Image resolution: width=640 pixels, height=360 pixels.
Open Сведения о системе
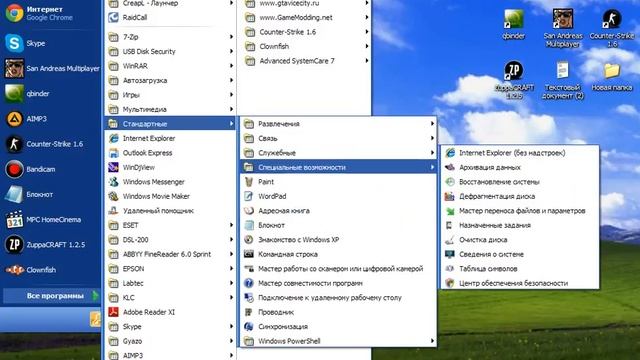click(520, 254)
